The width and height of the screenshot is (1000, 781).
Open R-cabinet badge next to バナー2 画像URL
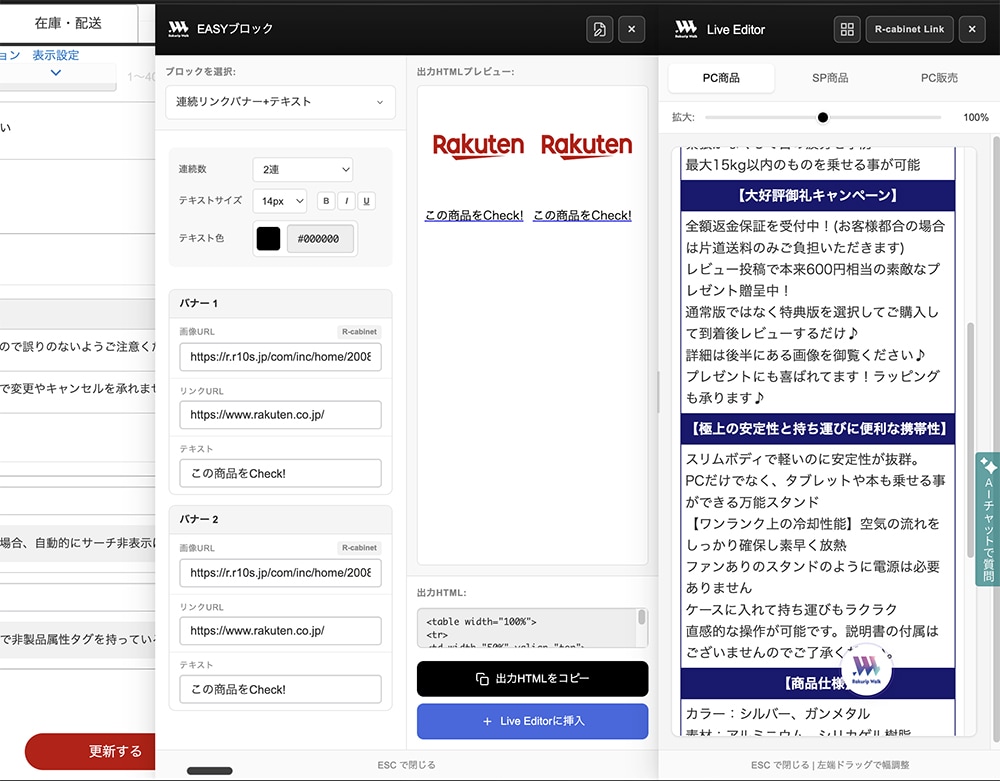coord(359,548)
